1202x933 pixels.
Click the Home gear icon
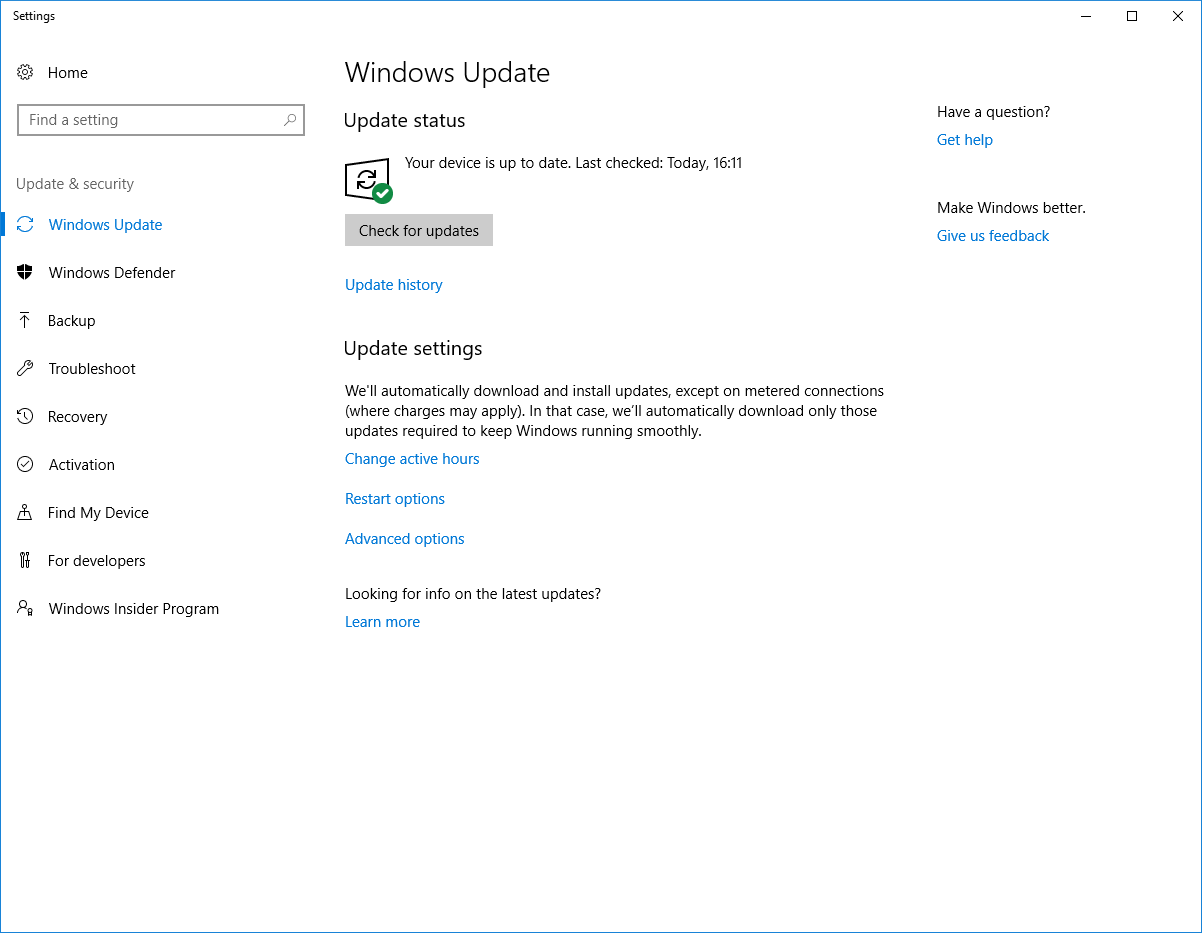(25, 72)
